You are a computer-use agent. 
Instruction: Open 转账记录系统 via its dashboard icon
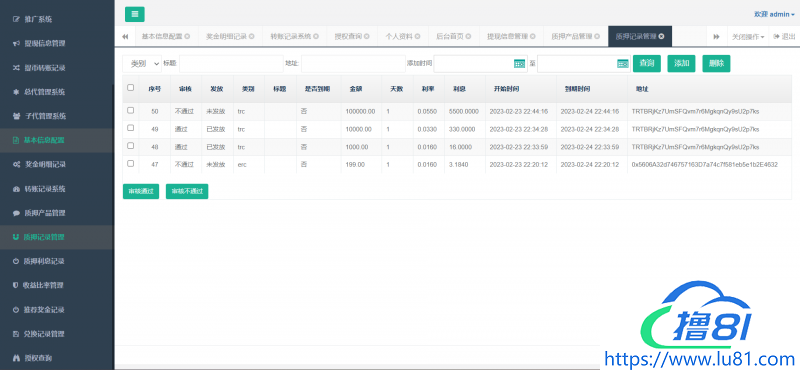pos(16,189)
